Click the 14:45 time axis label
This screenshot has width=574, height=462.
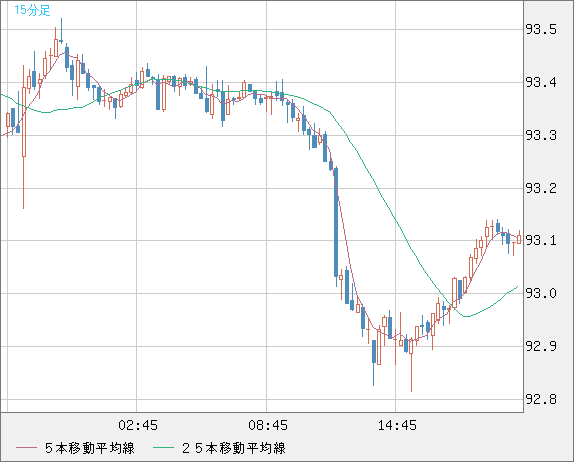(397, 425)
